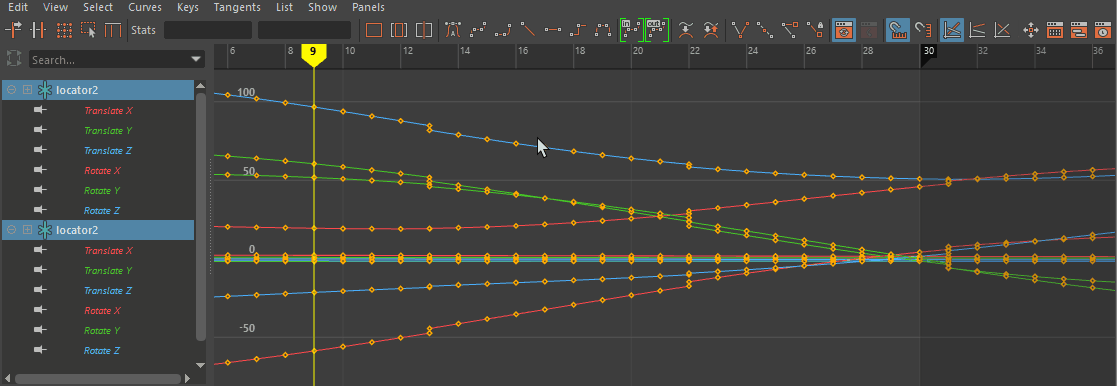This screenshot has width=1117, height=386.
Task: Toggle Auto Load Graph Editor
Action: point(844,30)
